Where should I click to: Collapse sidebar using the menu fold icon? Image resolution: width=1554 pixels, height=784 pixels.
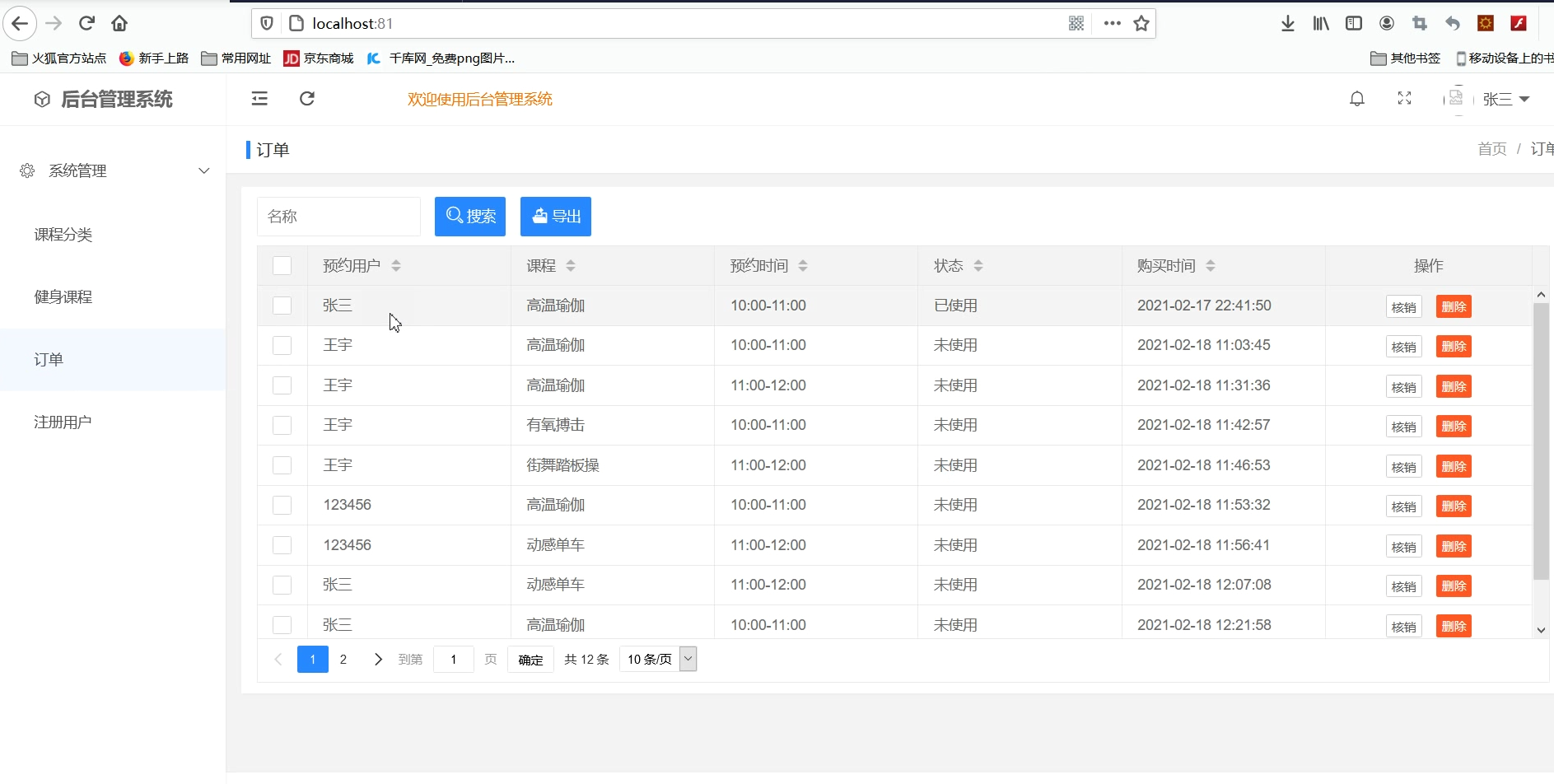tap(259, 99)
